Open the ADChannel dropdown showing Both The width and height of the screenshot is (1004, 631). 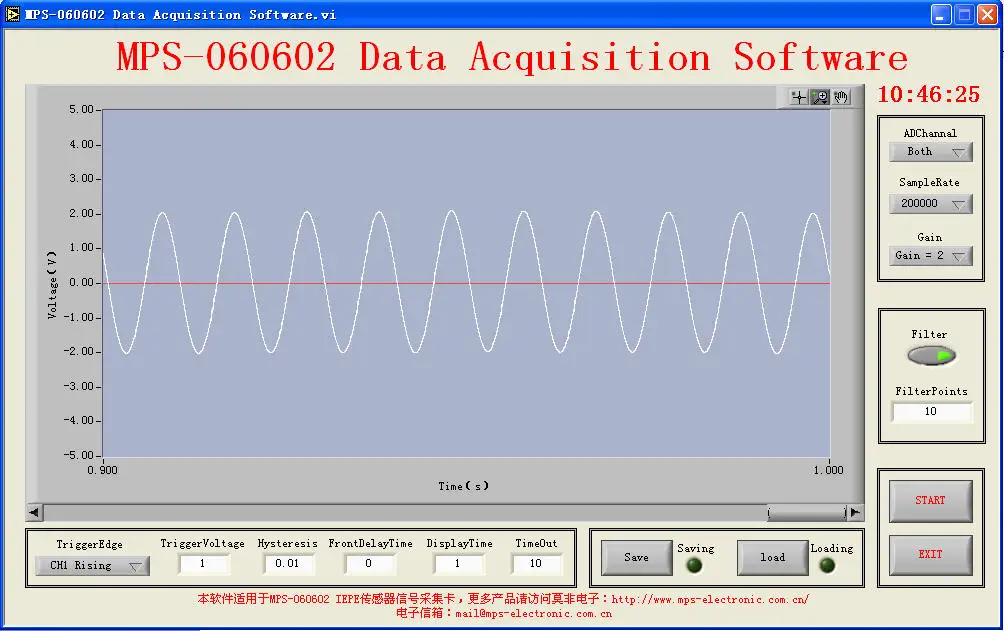click(x=930, y=152)
